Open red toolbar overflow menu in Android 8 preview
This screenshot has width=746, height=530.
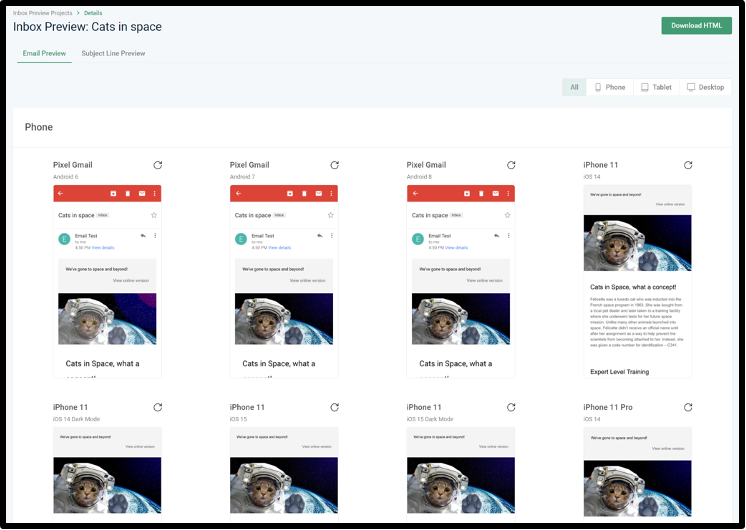[x=508, y=193]
